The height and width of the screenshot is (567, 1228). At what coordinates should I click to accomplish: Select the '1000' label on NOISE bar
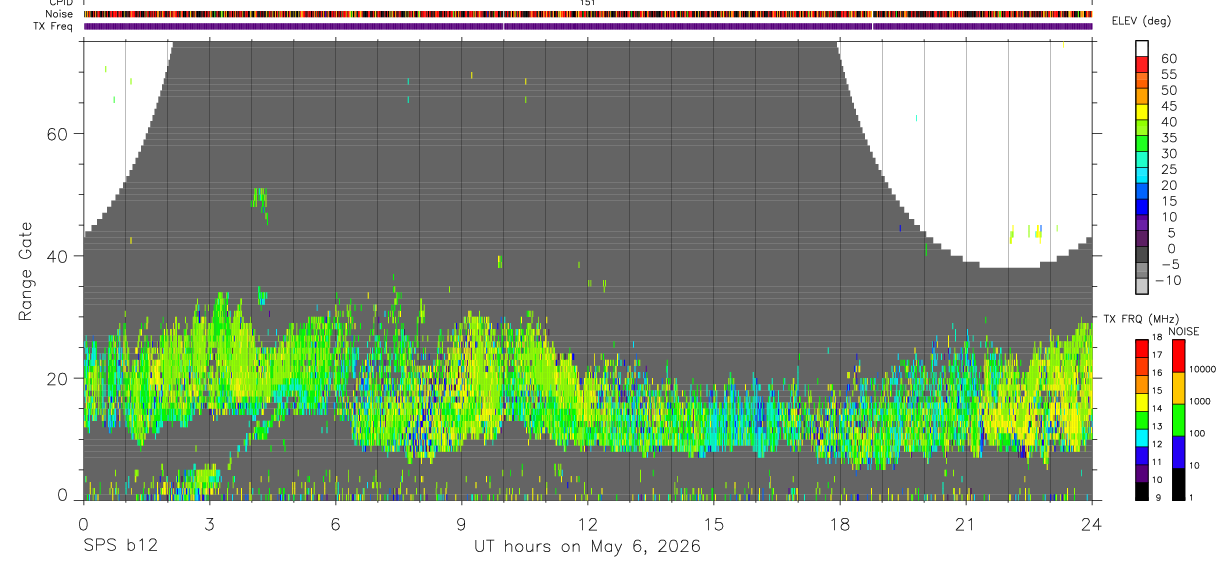tap(1199, 402)
